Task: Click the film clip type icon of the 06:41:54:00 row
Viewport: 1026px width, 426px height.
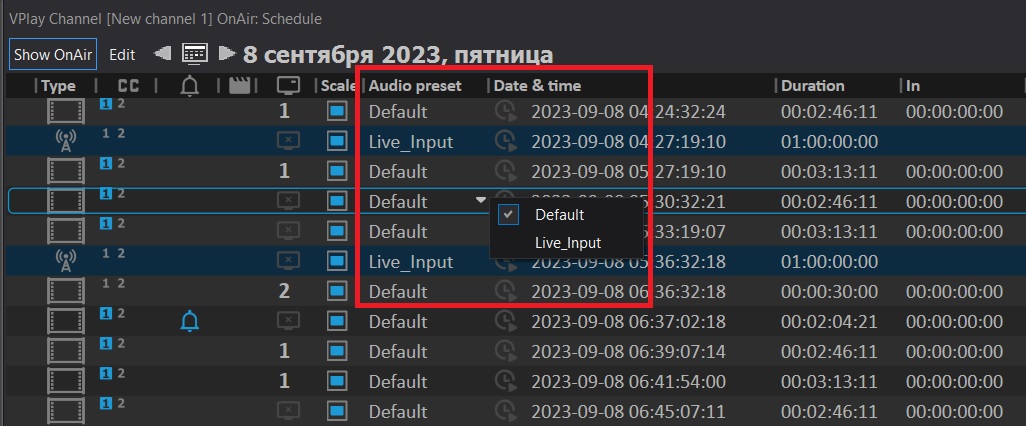Action: coord(65,382)
